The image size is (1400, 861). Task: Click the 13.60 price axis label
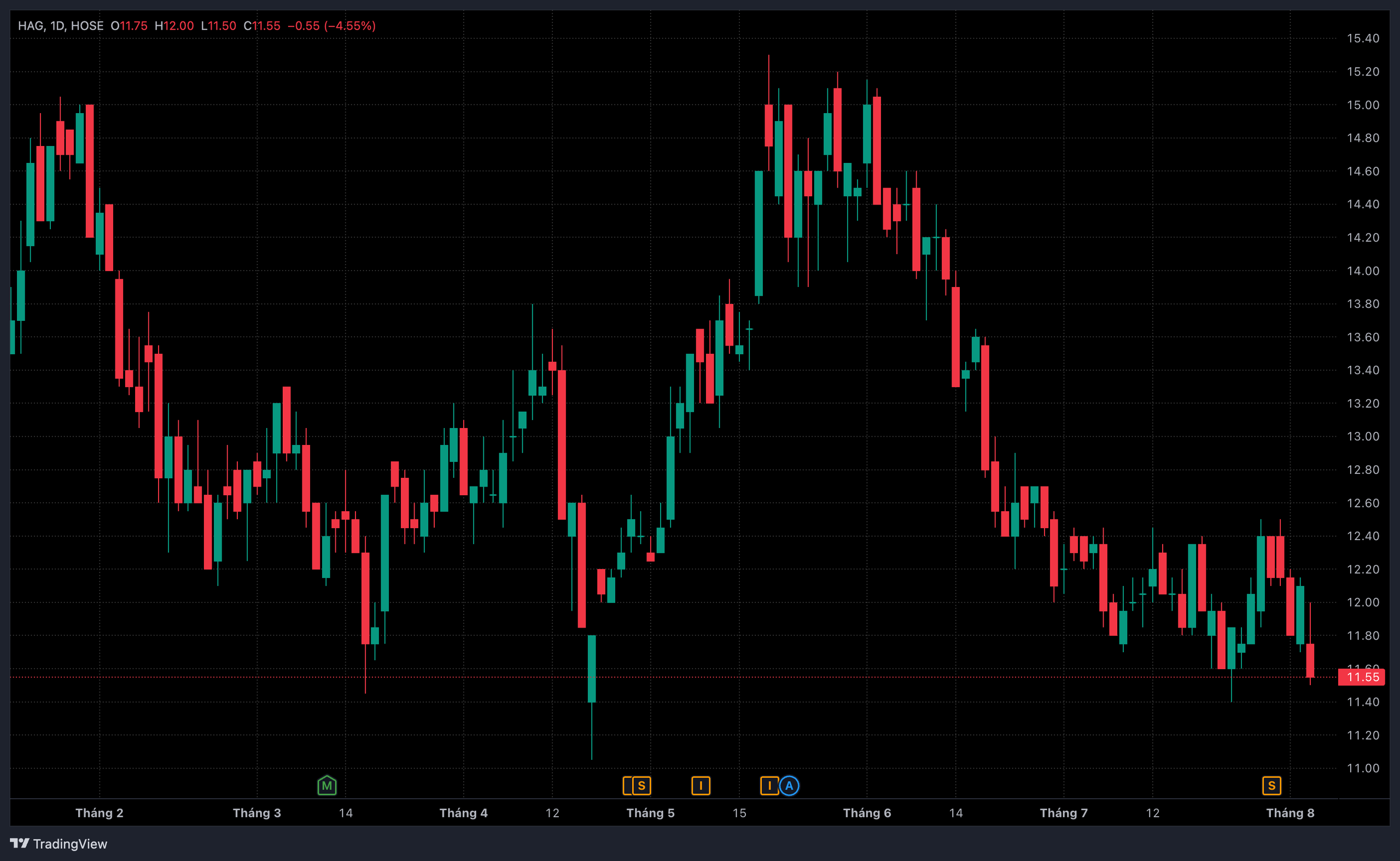[1363, 337]
